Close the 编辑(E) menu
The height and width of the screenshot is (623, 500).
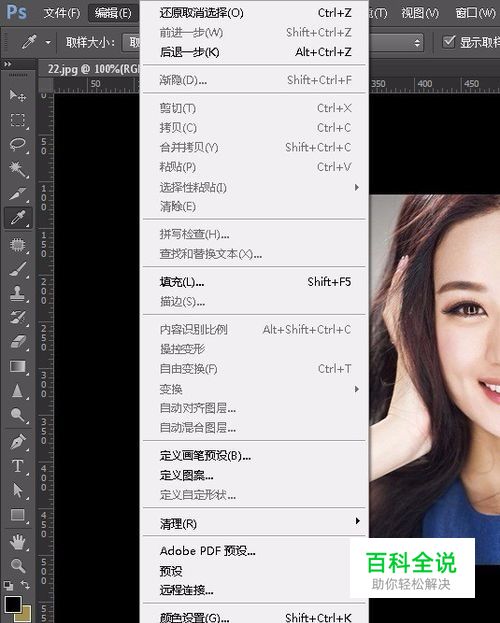(x=113, y=13)
